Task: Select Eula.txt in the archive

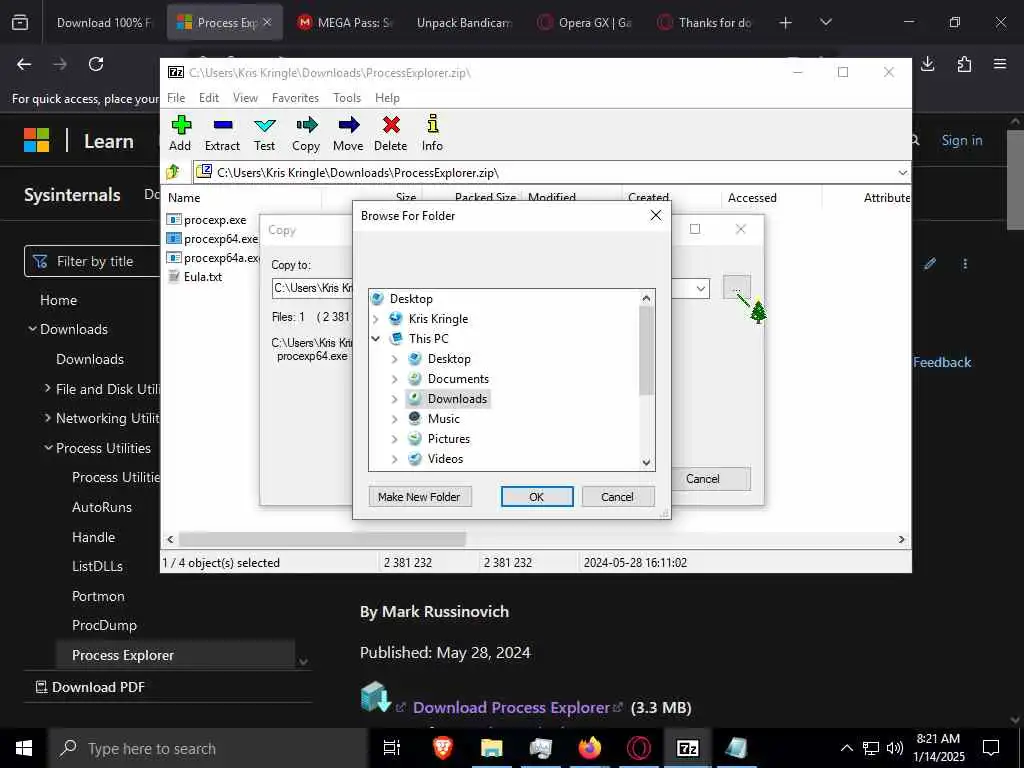Action: coord(195,277)
